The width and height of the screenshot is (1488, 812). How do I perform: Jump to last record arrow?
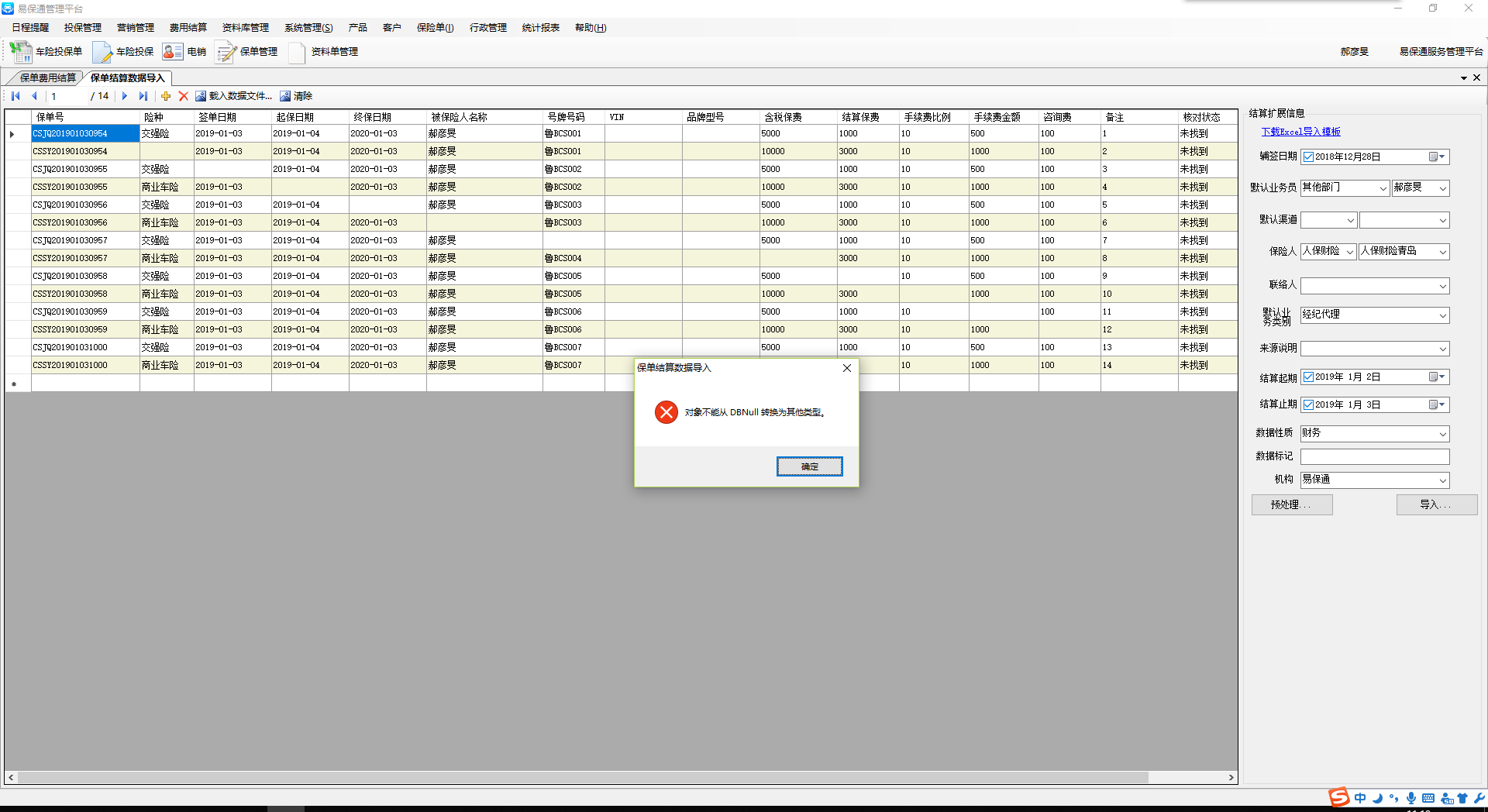[x=143, y=96]
